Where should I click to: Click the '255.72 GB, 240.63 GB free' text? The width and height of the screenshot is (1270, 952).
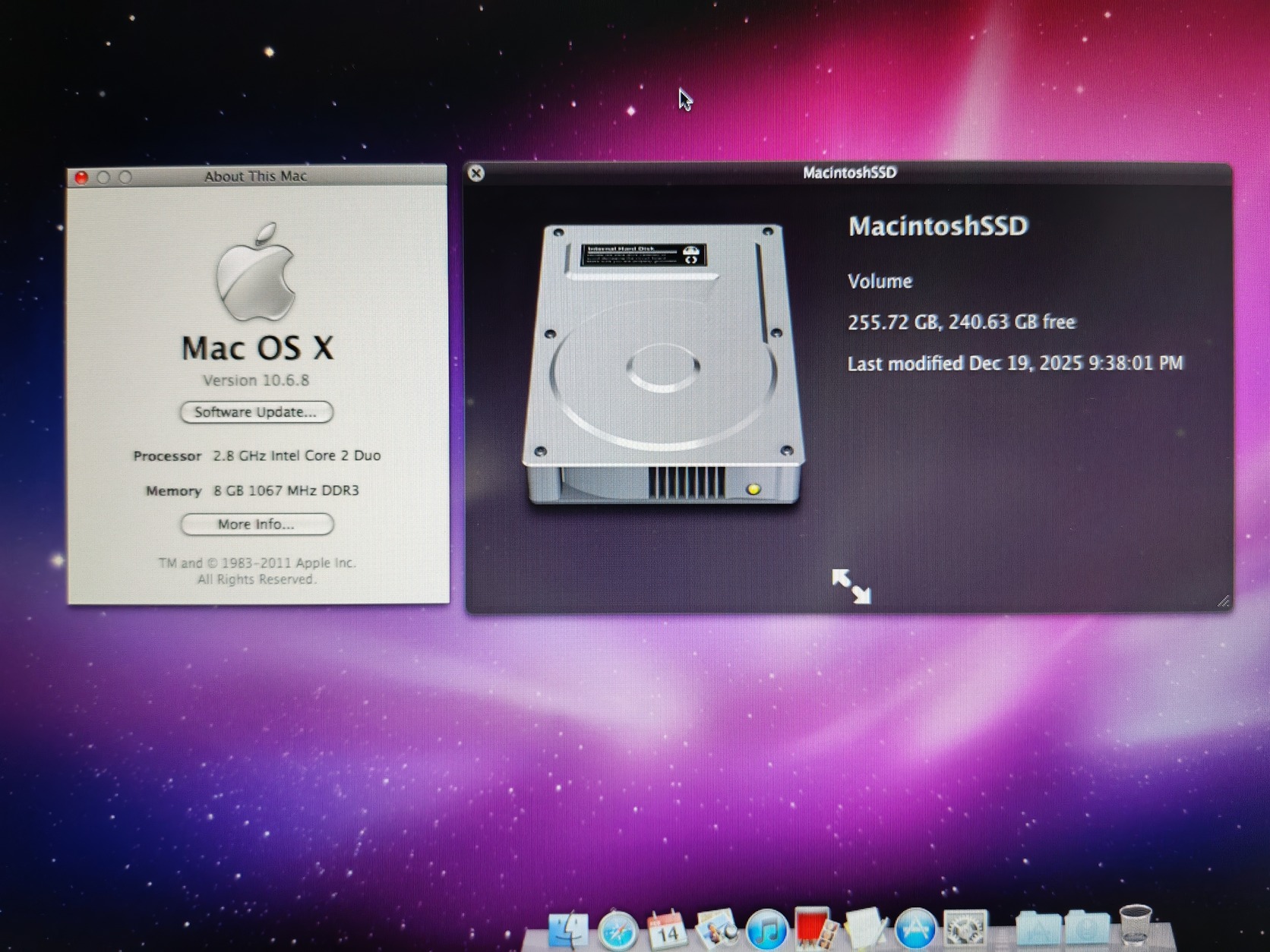pyautogui.click(x=962, y=322)
